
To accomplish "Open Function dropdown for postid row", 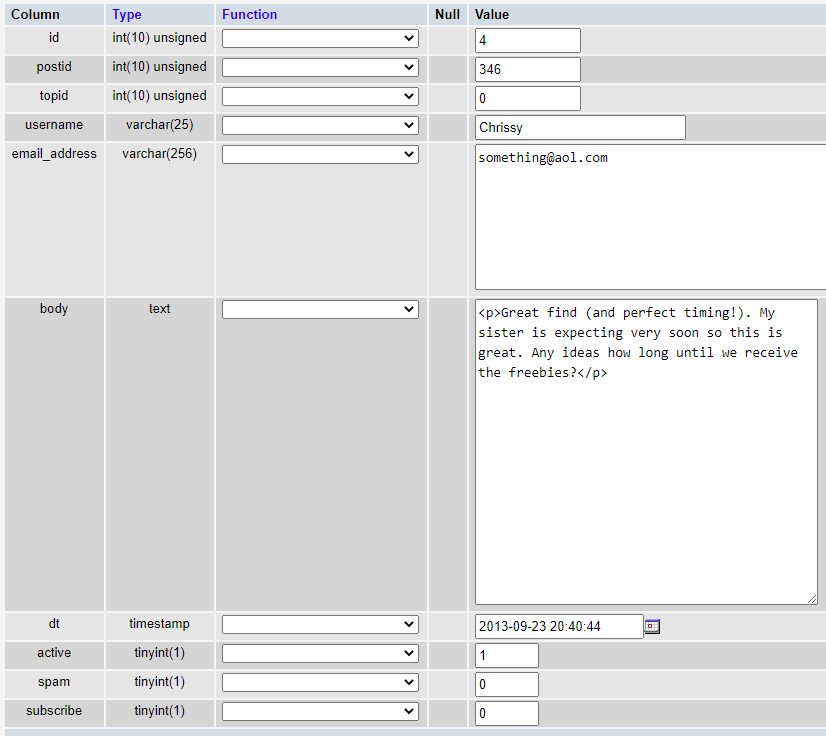I will (x=320, y=67).
